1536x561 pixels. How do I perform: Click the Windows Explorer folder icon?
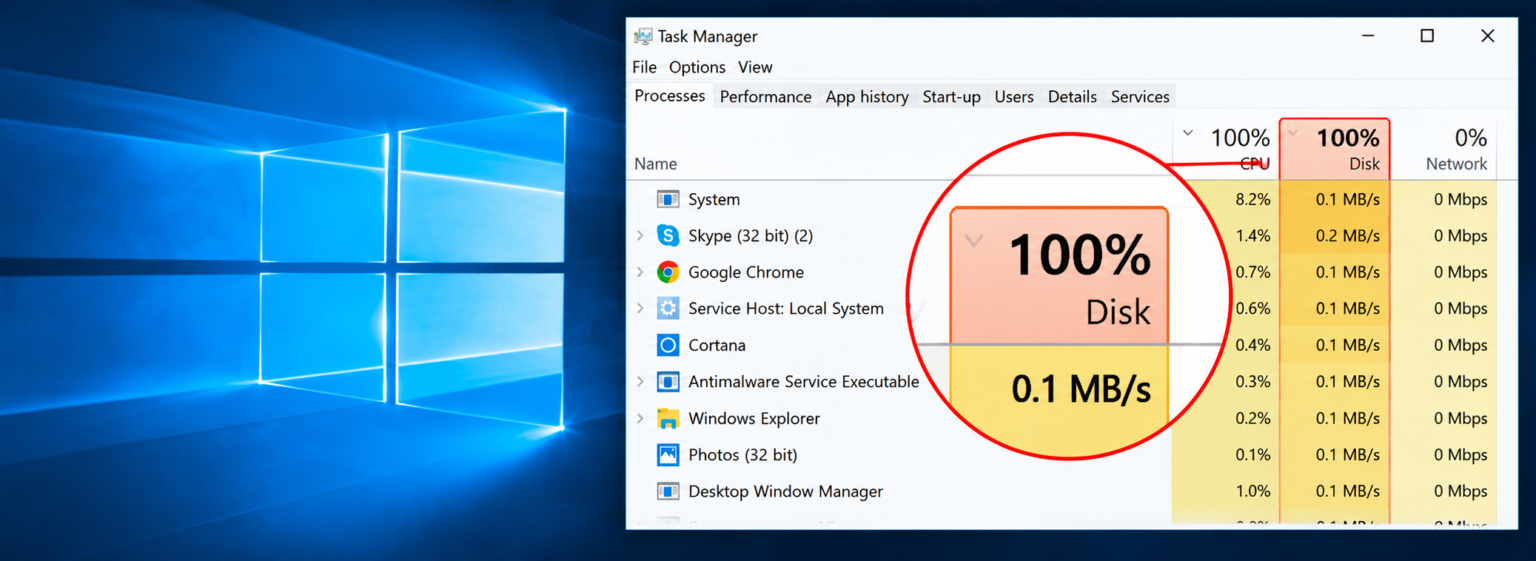pyautogui.click(x=668, y=418)
